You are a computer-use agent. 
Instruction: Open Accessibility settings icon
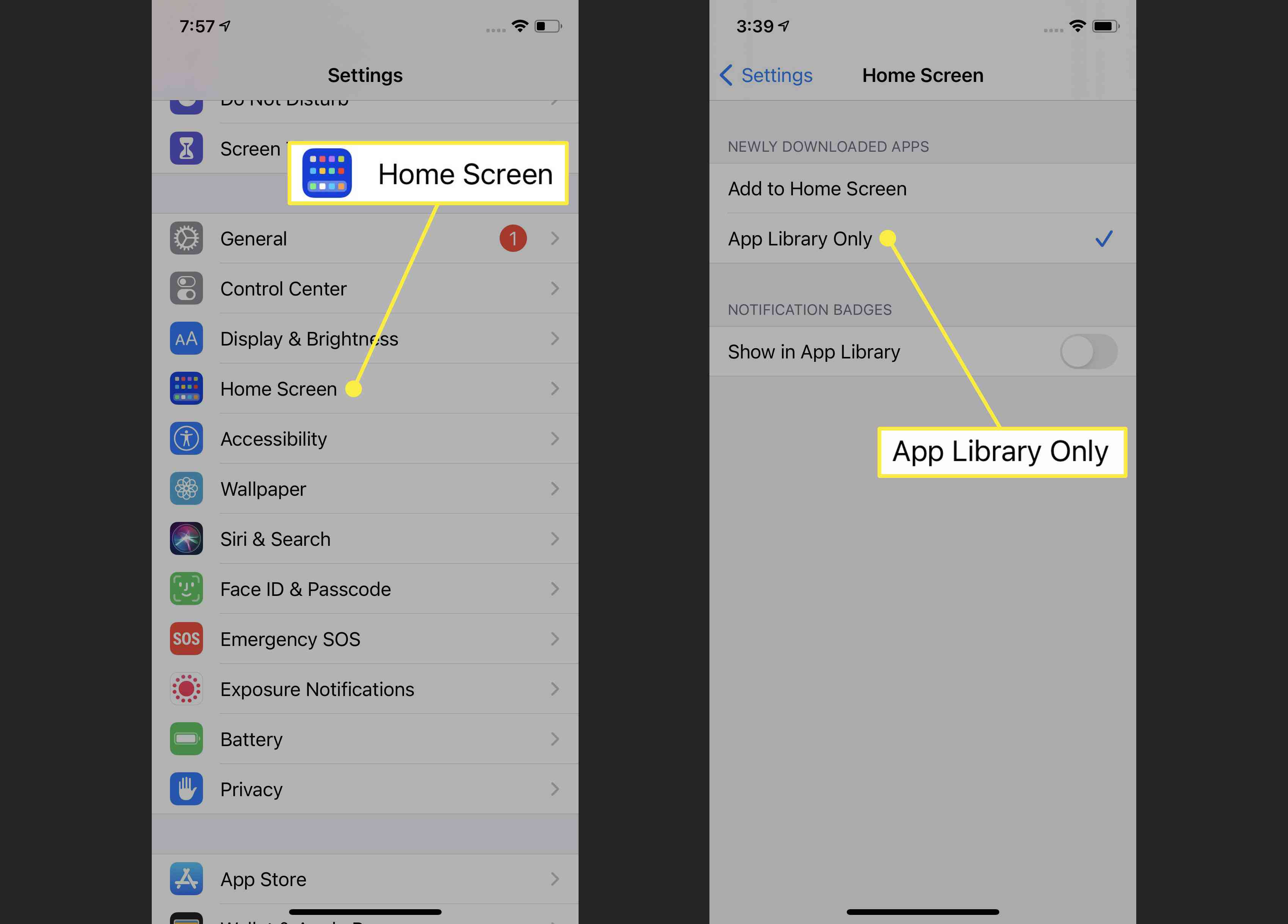pos(187,439)
